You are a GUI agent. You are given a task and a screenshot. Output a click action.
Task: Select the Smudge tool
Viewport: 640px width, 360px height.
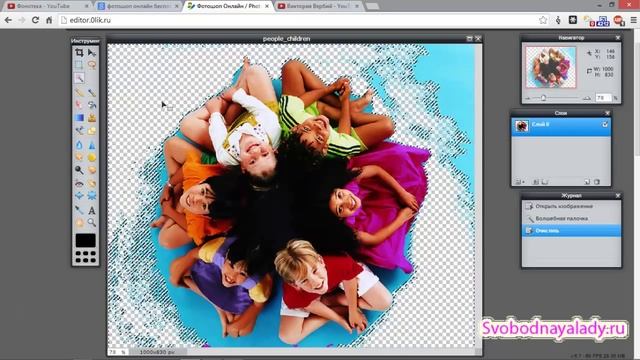pos(79,157)
